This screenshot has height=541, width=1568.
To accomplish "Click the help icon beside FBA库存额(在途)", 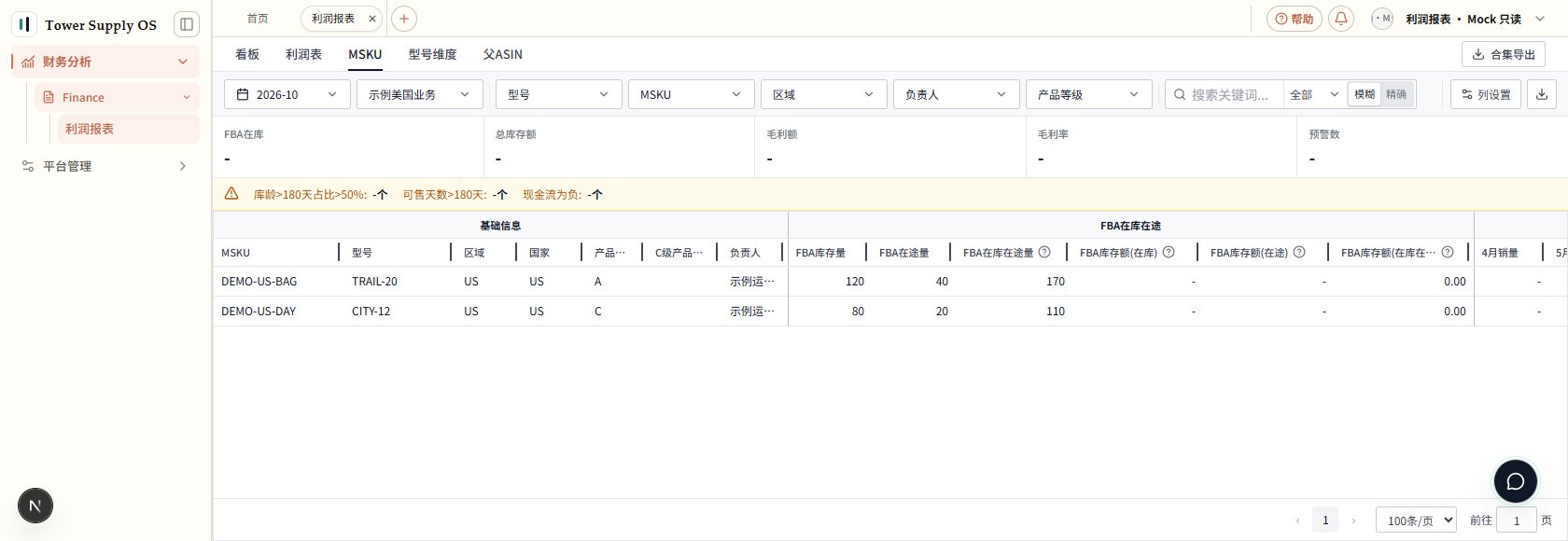I will (1299, 252).
